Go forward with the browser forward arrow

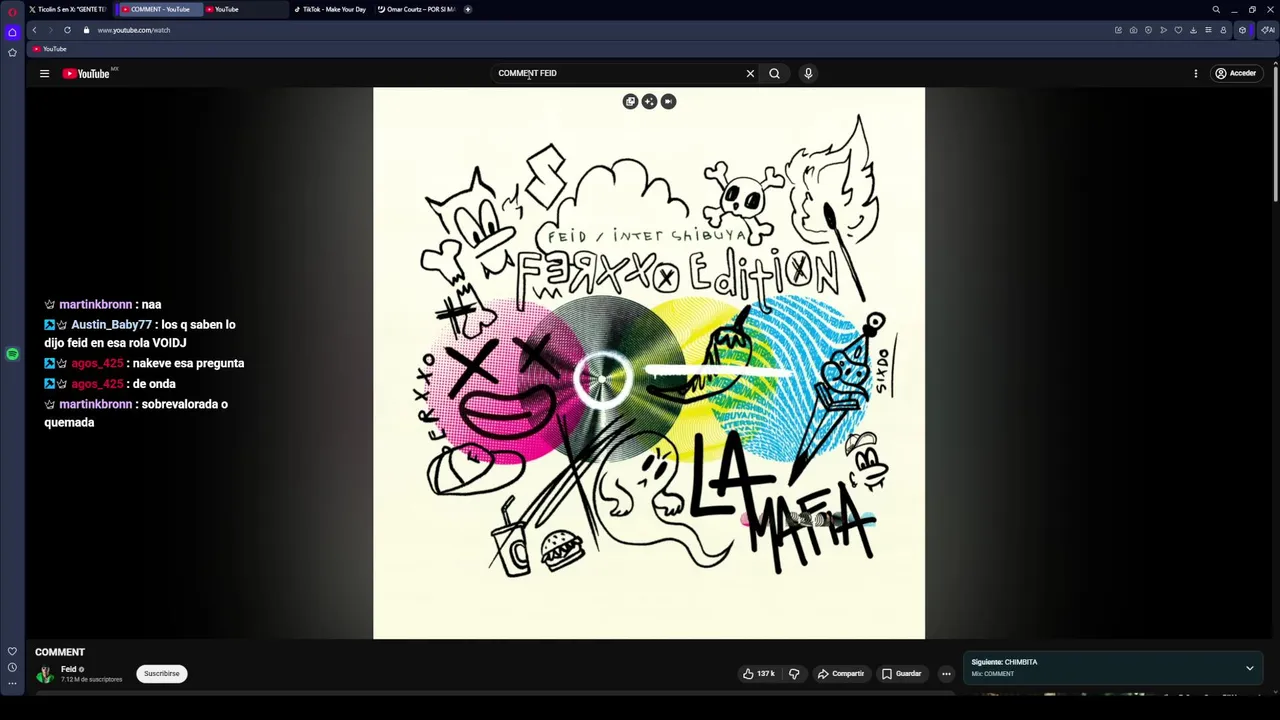pyautogui.click(x=50, y=30)
